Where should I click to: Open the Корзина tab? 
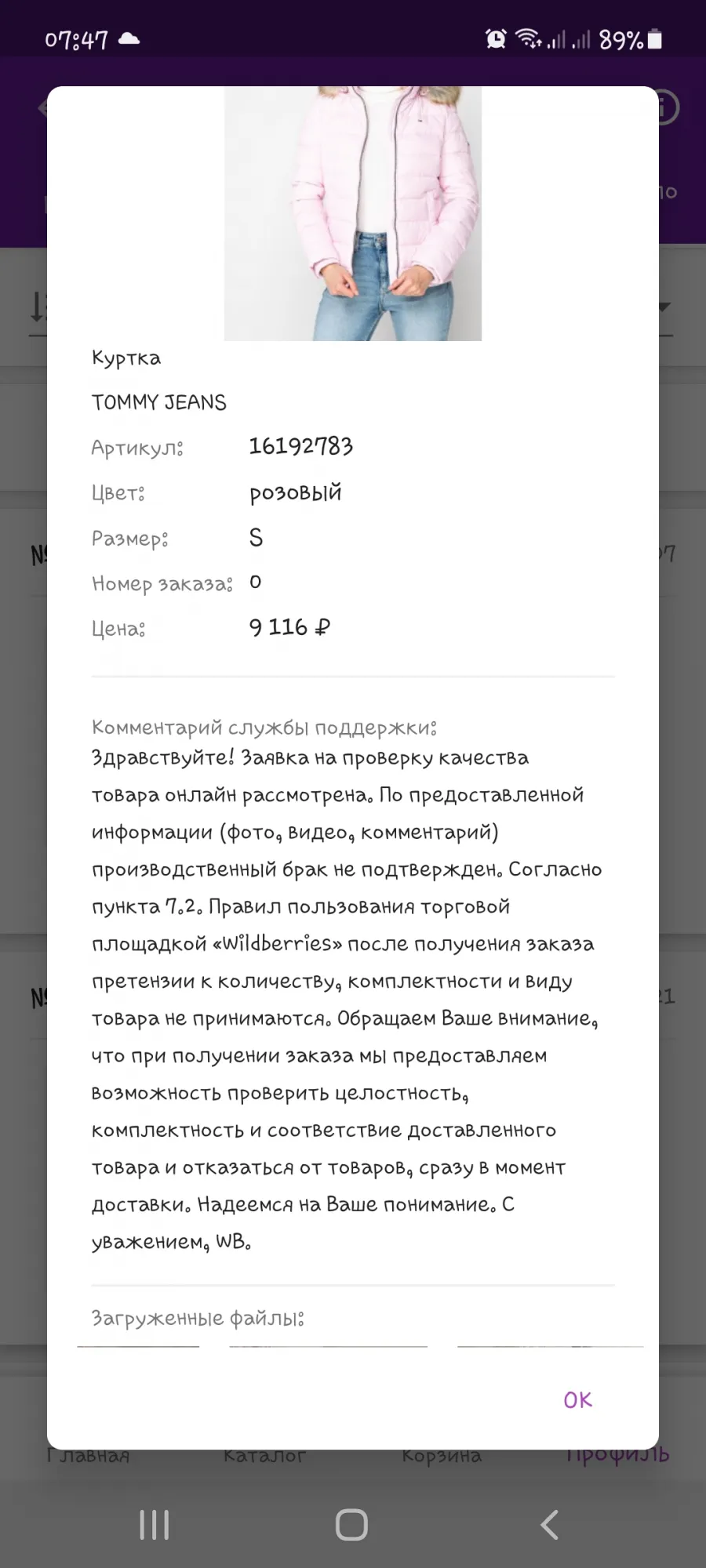coord(442,1456)
